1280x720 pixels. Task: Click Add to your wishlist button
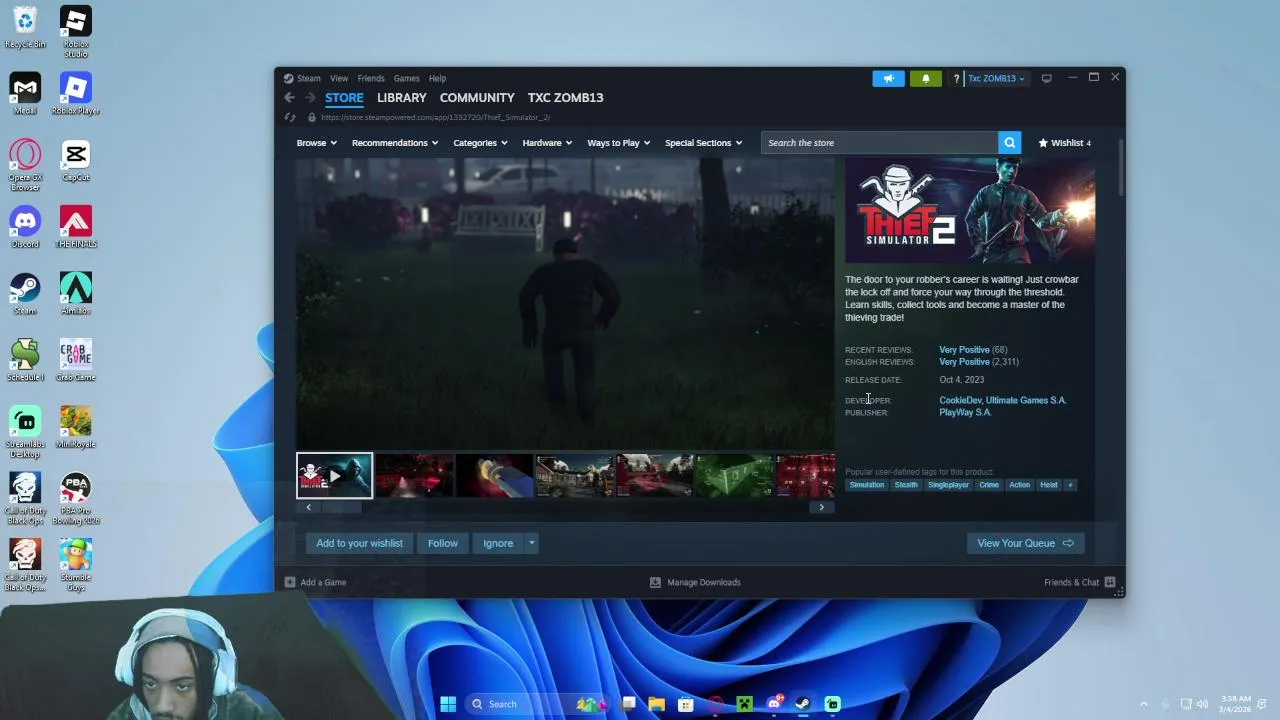(x=359, y=543)
